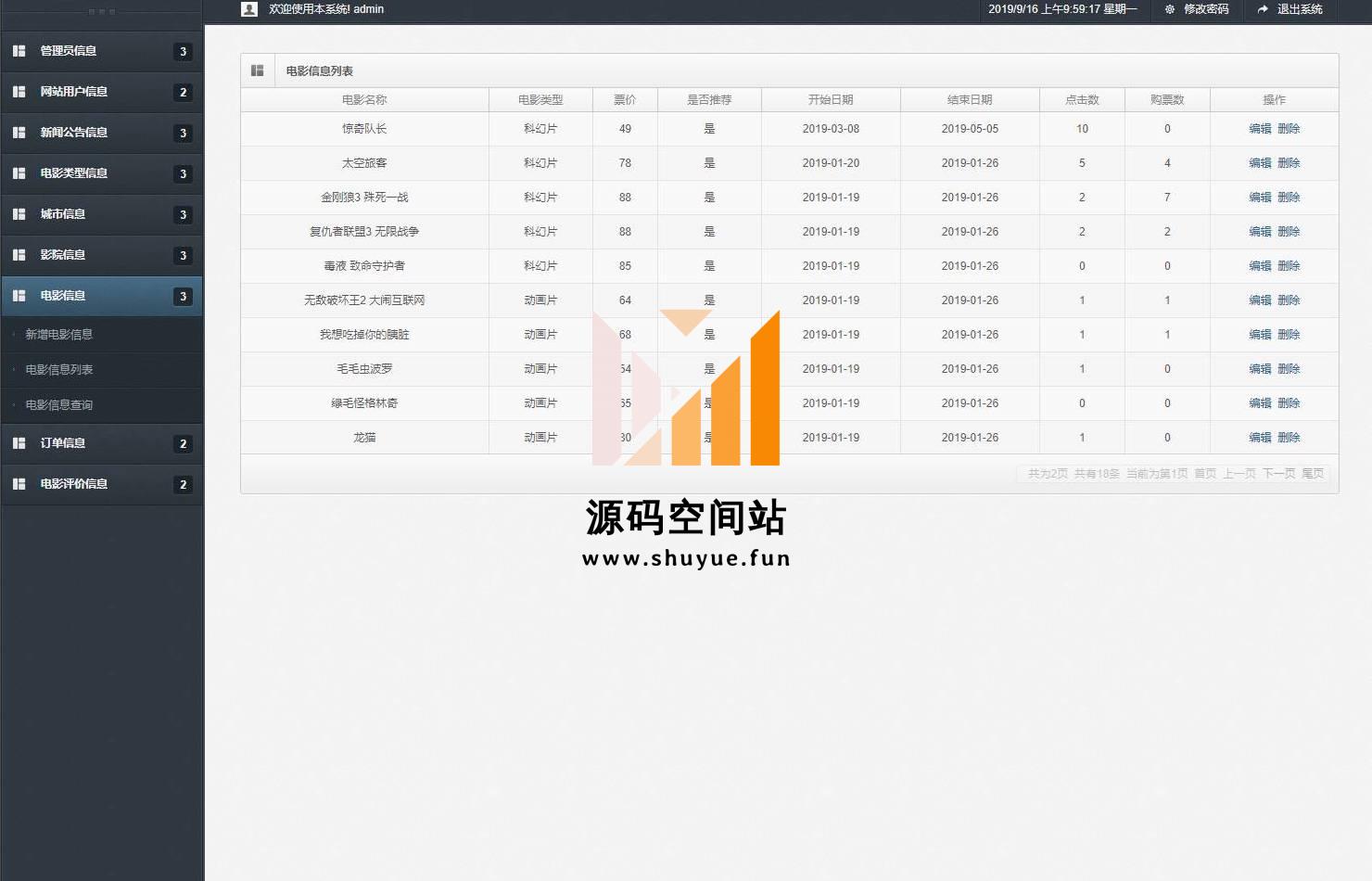Click 删除 for 我想吃掉你的胰脏
The width and height of the screenshot is (1372, 881).
pyautogui.click(x=1289, y=335)
